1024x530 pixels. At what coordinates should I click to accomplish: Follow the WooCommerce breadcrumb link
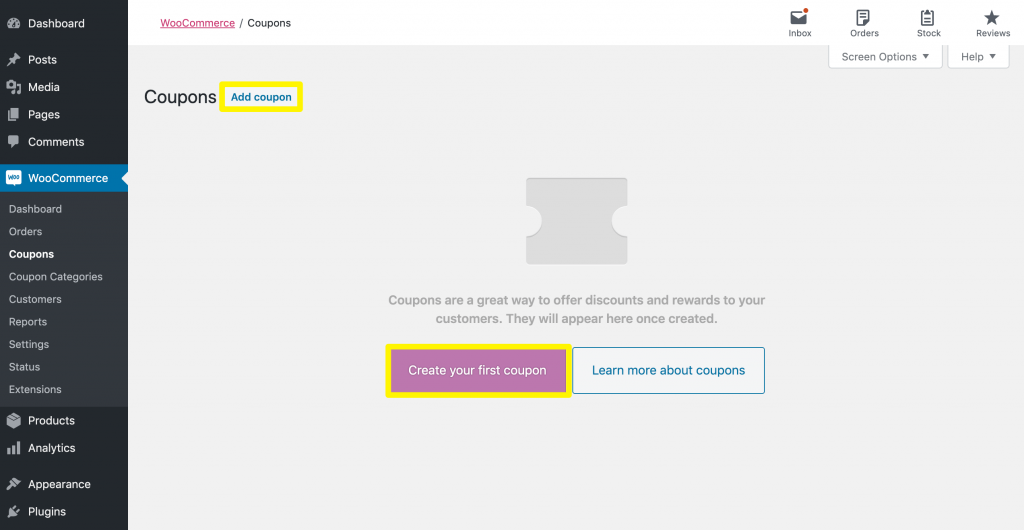[x=197, y=22]
